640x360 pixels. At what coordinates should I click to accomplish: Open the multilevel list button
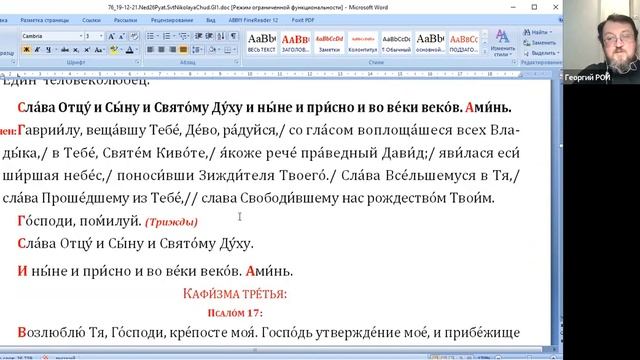tap(184, 36)
